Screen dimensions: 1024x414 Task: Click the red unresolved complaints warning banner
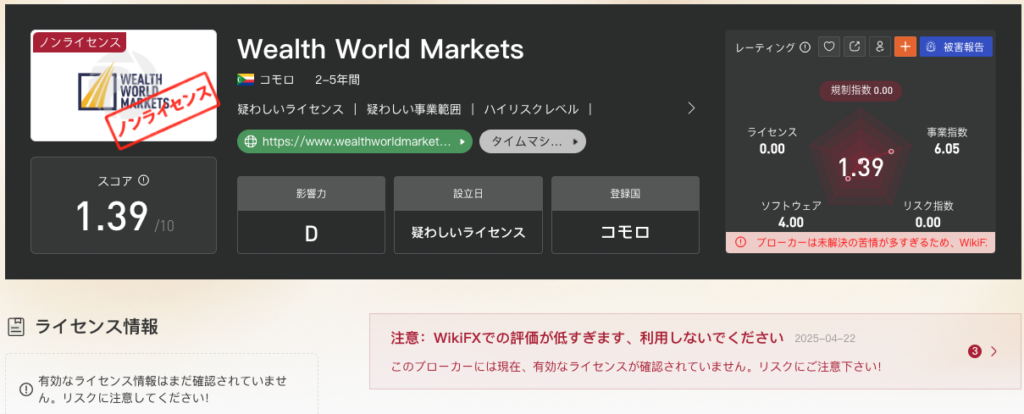coord(860,242)
